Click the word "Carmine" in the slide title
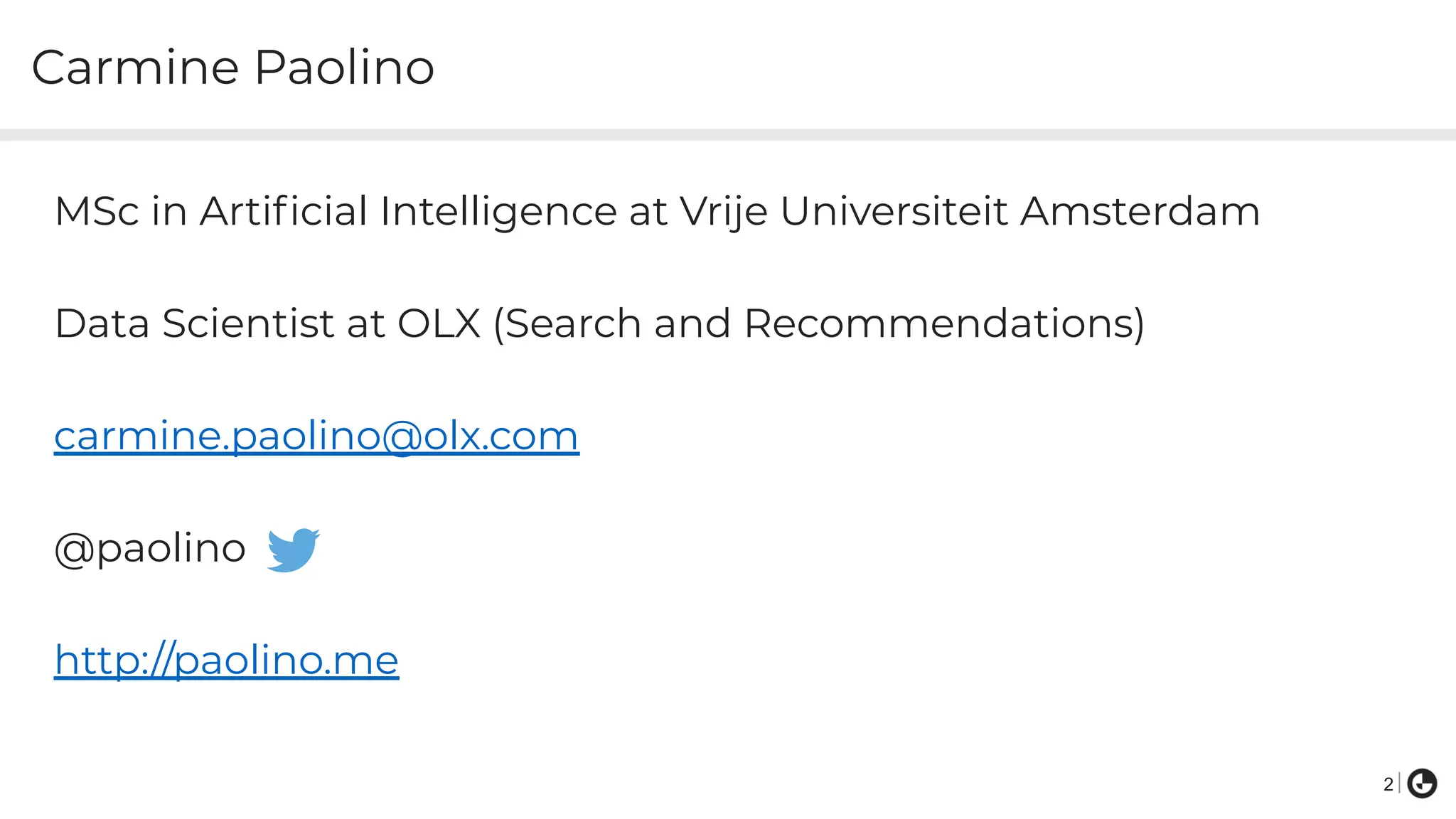This screenshot has height=819, width=1456. click(135, 68)
